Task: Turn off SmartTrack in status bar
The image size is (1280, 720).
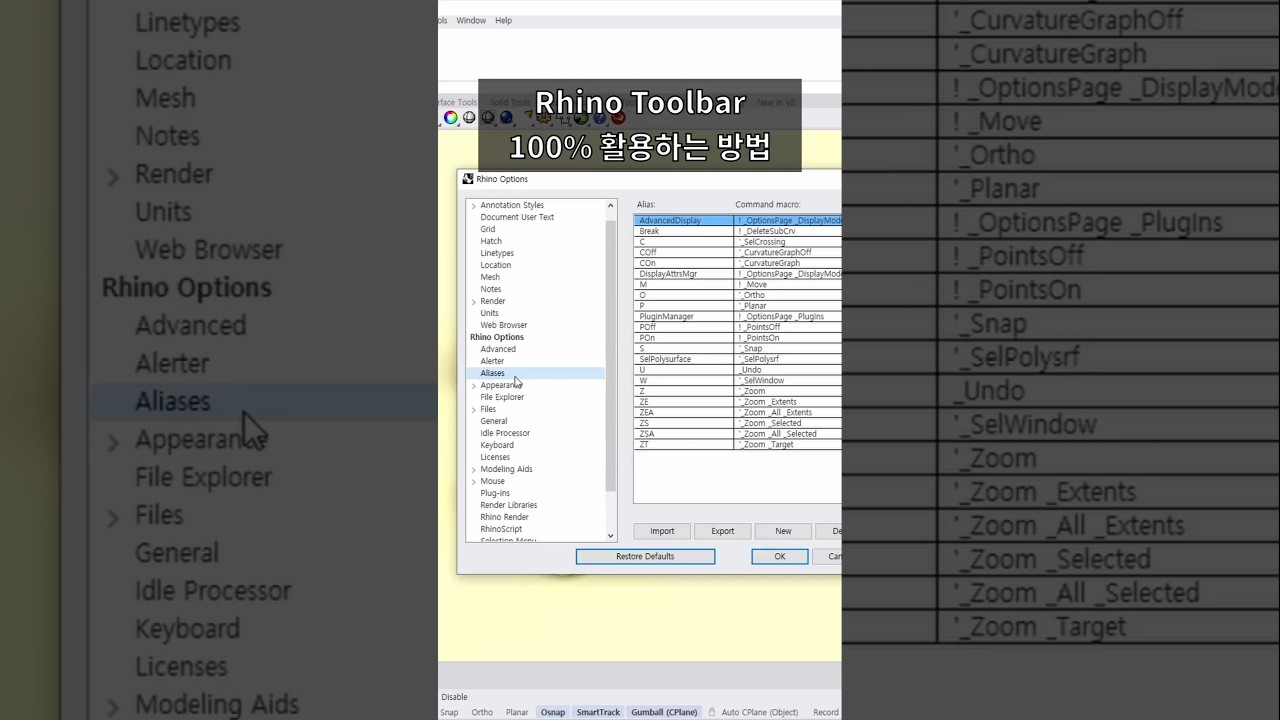Action: point(598,712)
